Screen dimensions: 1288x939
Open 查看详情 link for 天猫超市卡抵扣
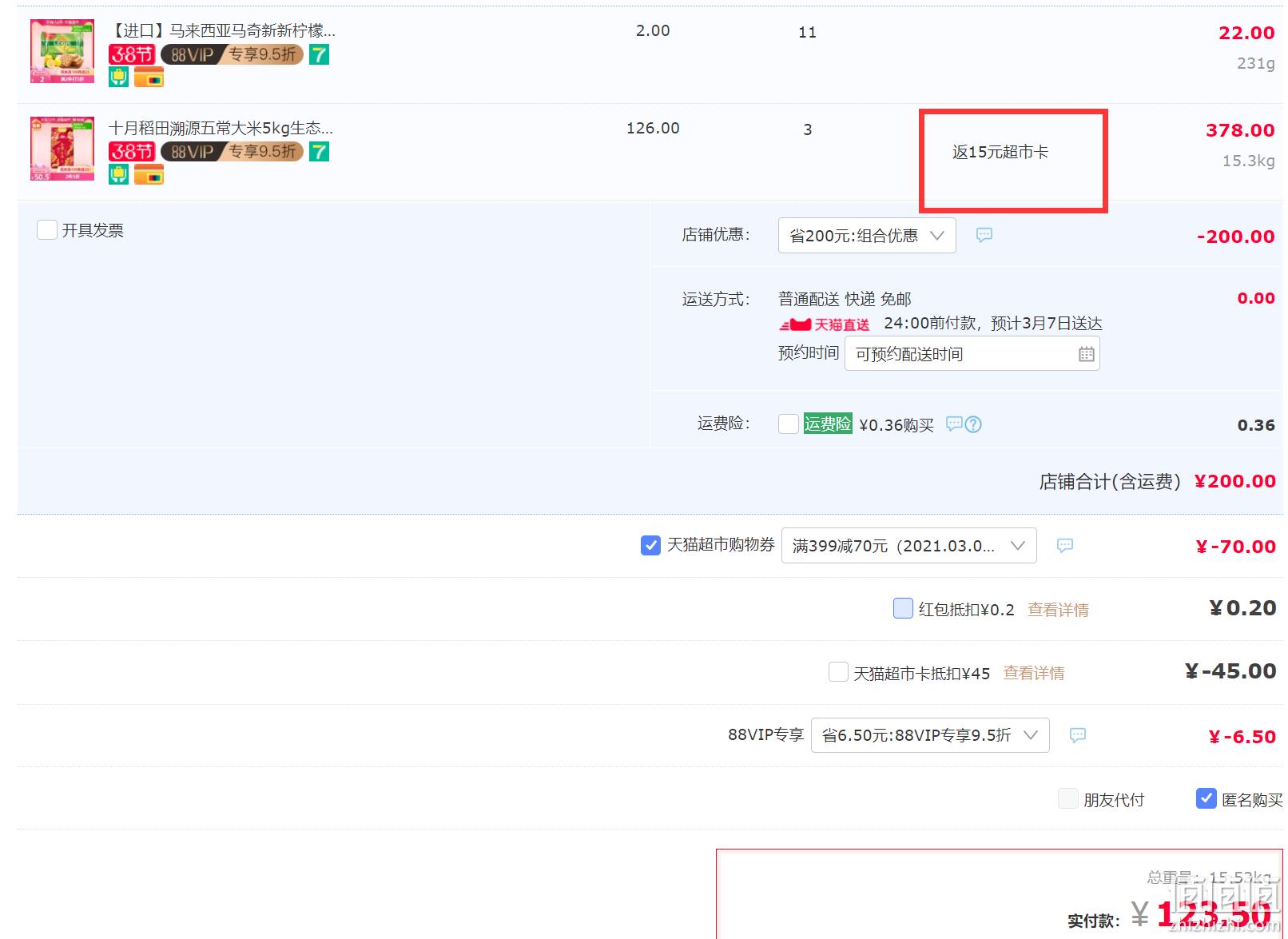click(1034, 674)
